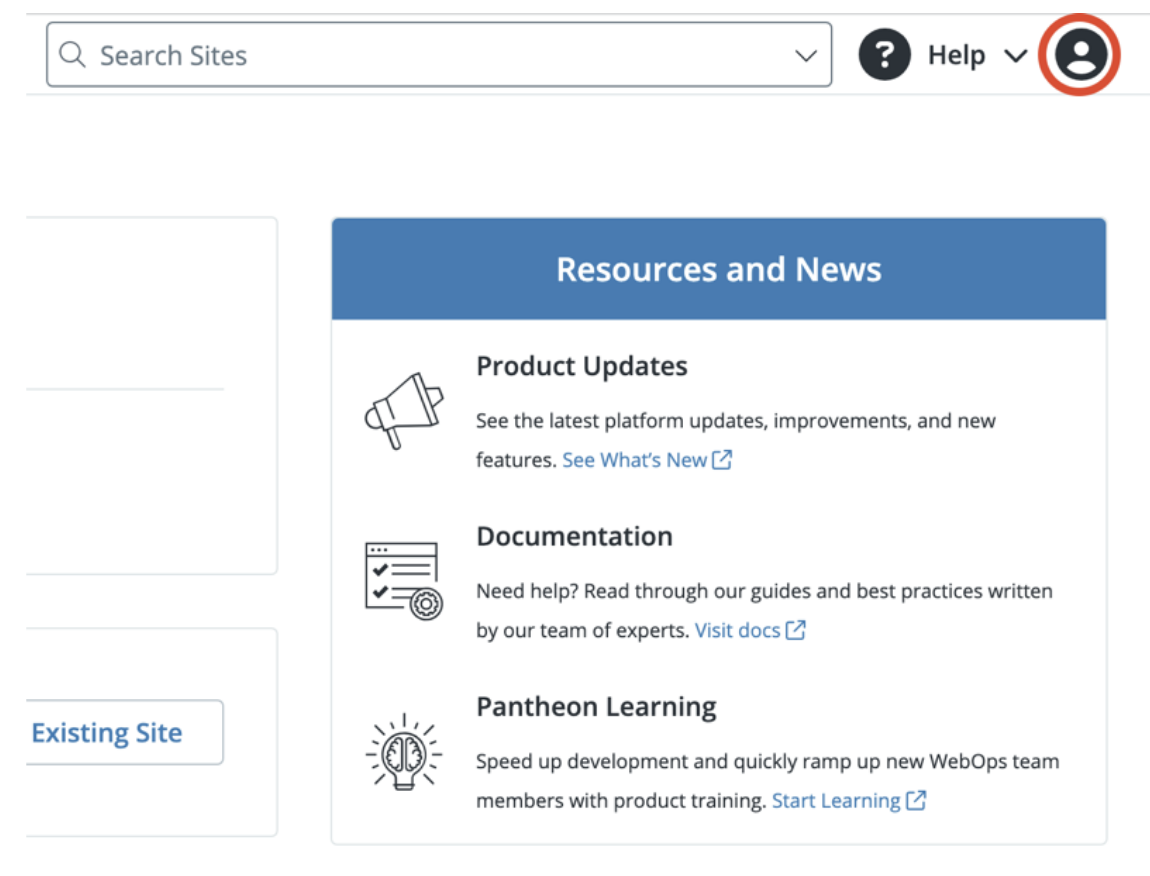Expand the Help menu chevron
This screenshot has height=876, width=1150.
(x=1015, y=56)
